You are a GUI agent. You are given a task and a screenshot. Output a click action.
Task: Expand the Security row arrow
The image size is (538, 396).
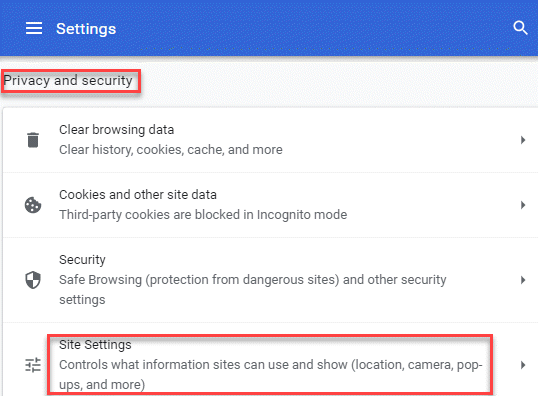[523, 280]
